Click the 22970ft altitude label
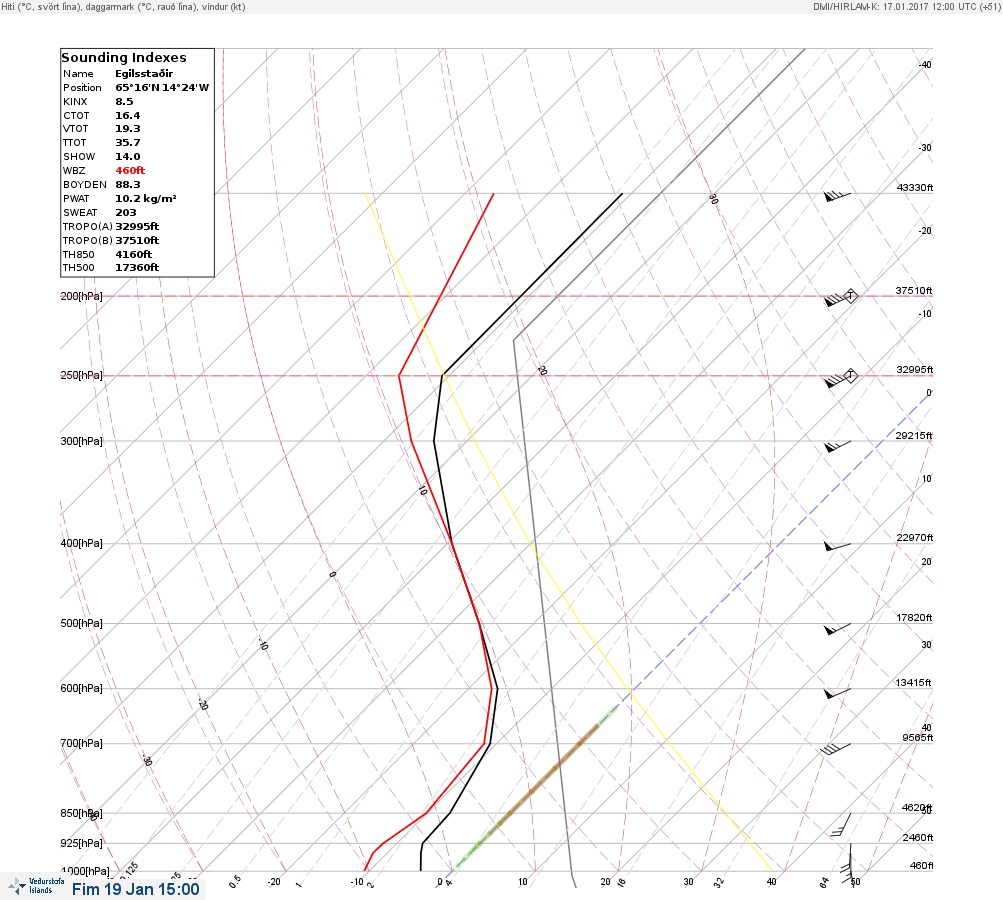1003x900 pixels. 914,537
